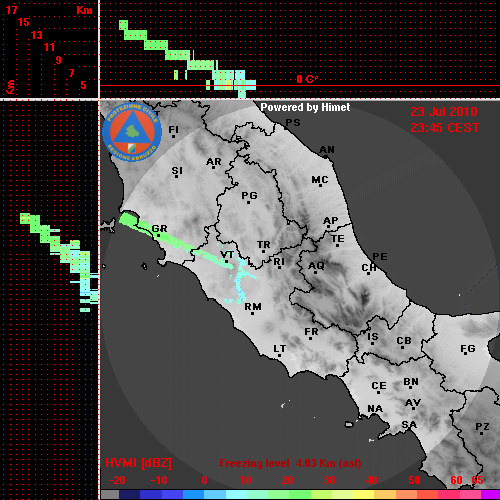Pick the gray swatch at the color bar start
Screen dimensions: 500x500
(110, 495)
